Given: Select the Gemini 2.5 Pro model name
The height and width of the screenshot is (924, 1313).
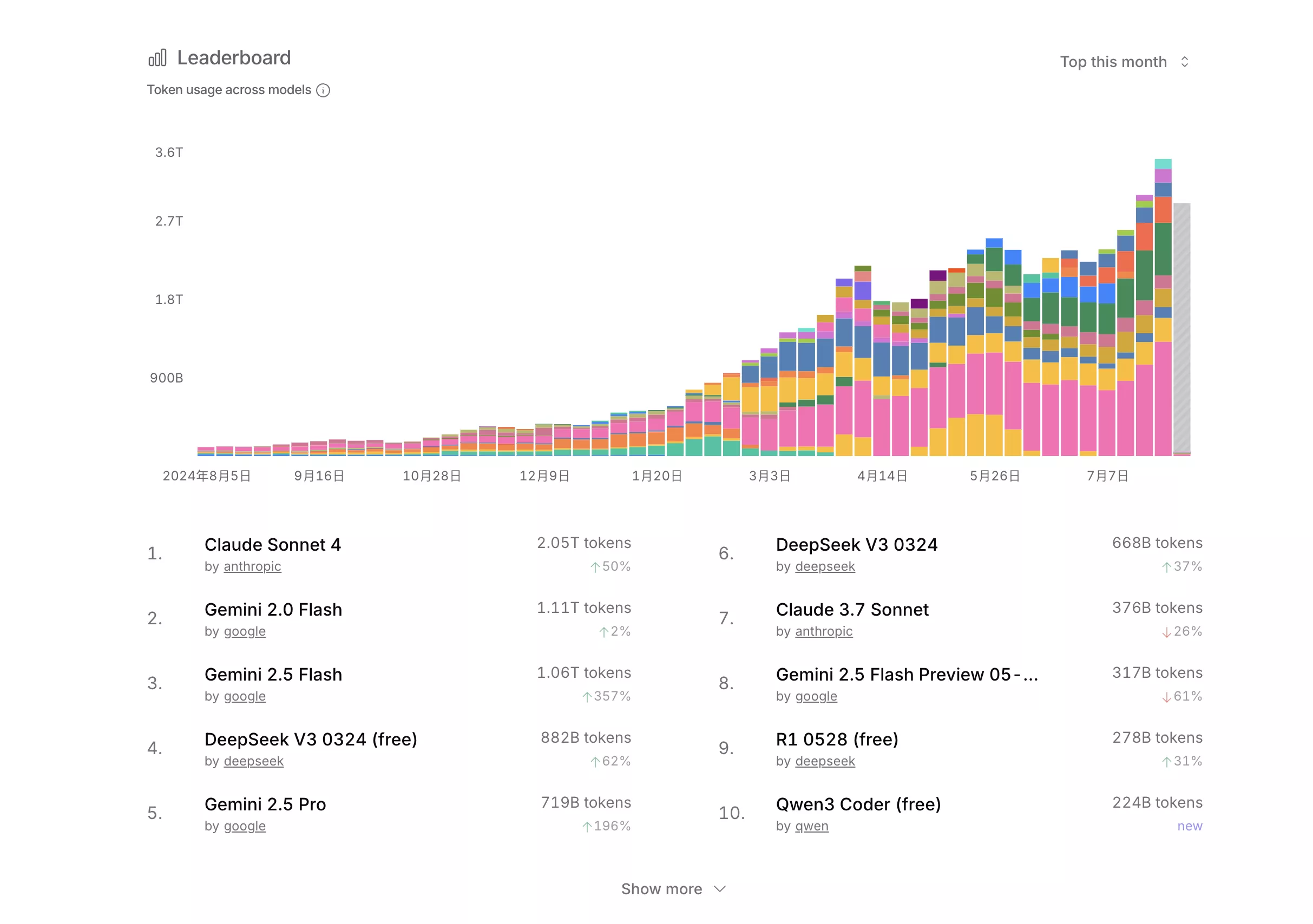Looking at the screenshot, I should [265, 804].
